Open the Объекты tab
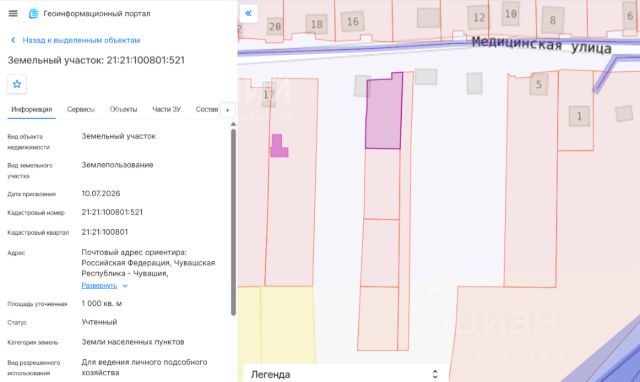 tap(123, 109)
